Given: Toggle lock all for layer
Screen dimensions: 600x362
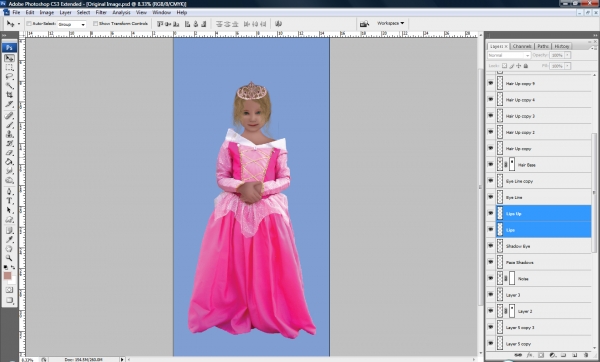Looking at the screenshot, I should click(x=526, y=66).
